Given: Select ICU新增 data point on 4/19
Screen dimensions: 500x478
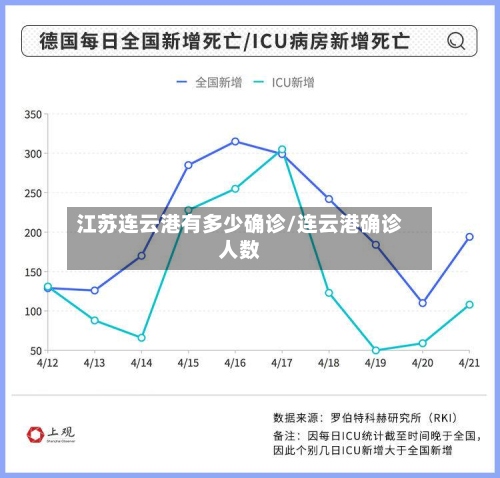Looking at the screenshot, I should coord(376,350).
